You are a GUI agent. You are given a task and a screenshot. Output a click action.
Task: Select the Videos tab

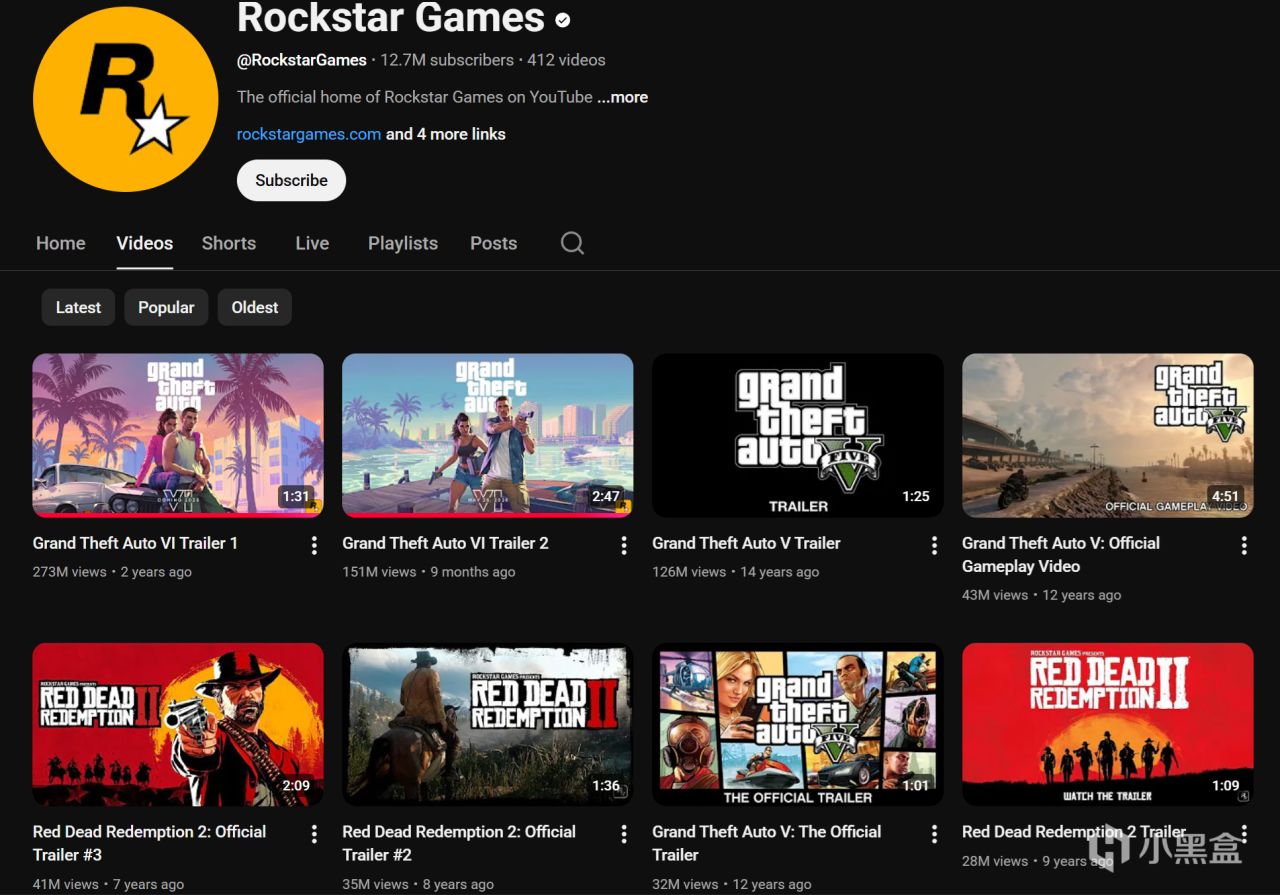click(x=145, y=243)
